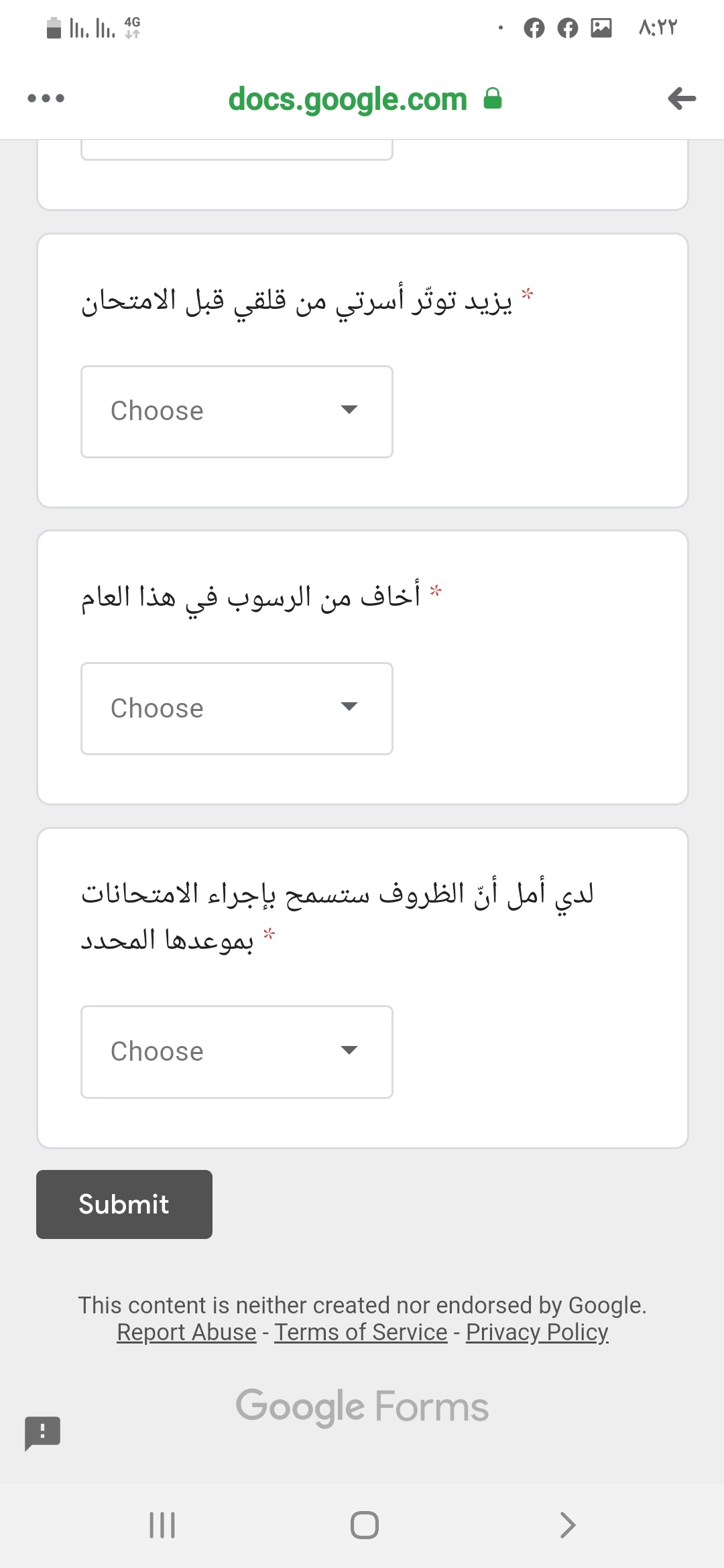Tap the forward arrow in browser bar
Screen dimensions: 724x1568
tap(682, 99)
